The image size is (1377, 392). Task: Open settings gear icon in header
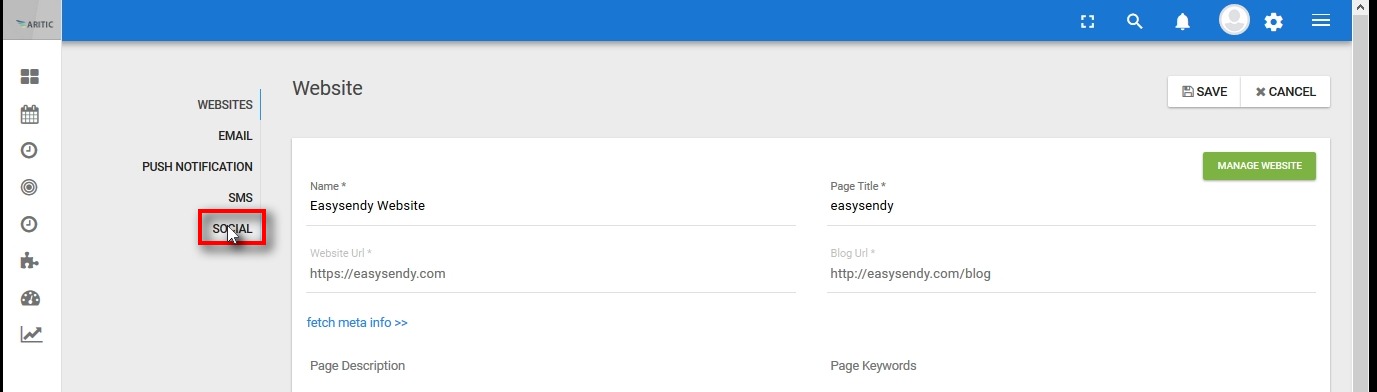click(x=1273, y=21)
